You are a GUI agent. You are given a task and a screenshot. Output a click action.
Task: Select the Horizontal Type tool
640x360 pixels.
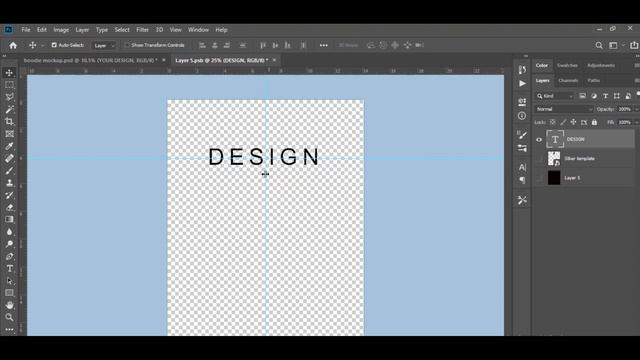pyautogui.click(x=9, y=269)
